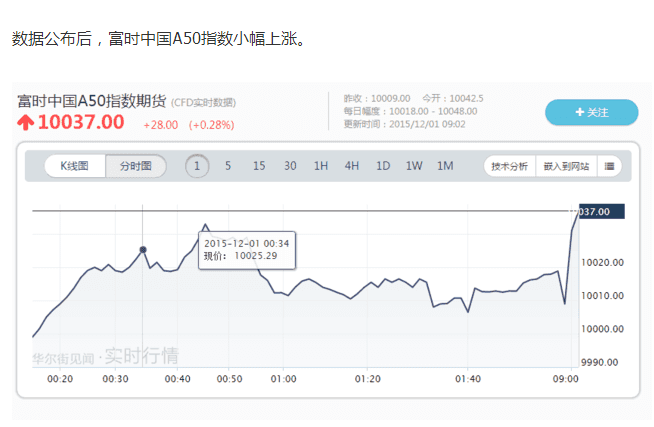Image resolution: width=654 pixels, height=427 pixels.
Task: Switch to 分时图 chart mode
Action: [135, 166]
